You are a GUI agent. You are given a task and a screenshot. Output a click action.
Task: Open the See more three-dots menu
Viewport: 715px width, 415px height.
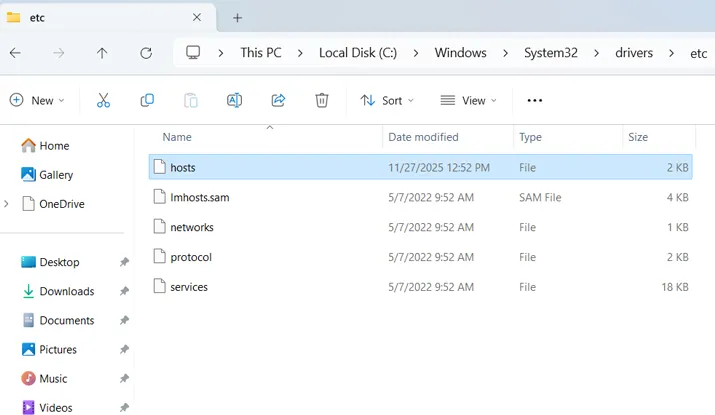point(534,100)
